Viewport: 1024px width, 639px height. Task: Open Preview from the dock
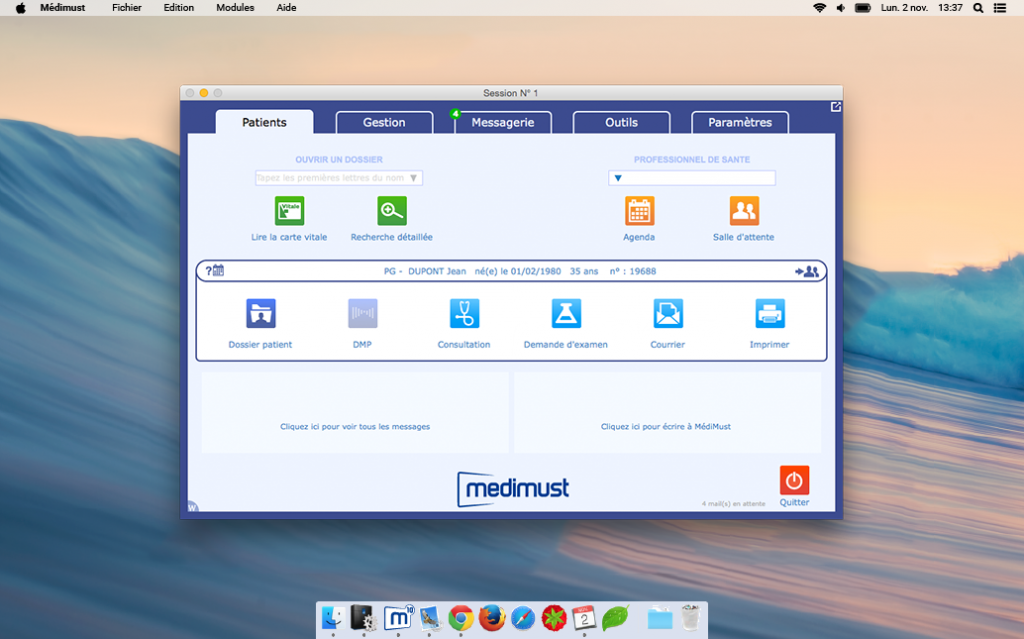point(430,617)
